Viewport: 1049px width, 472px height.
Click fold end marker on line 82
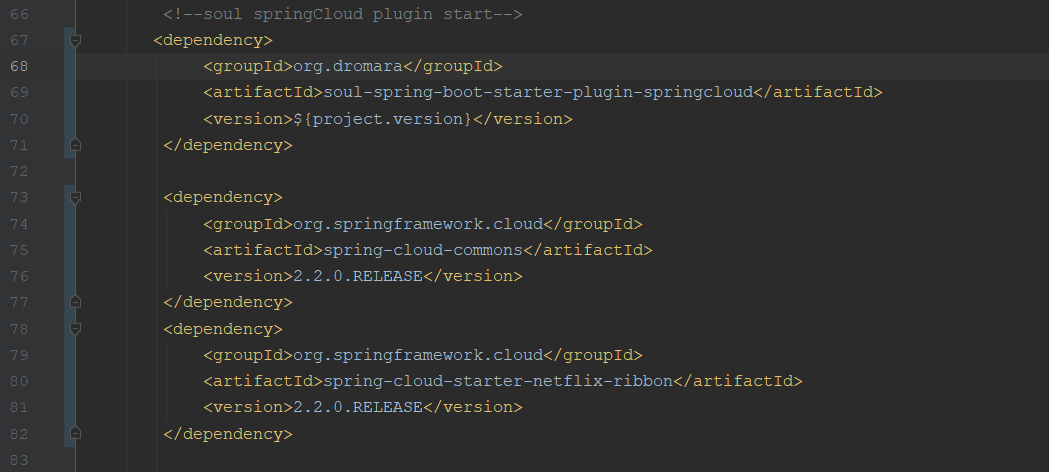pos(76,434)
